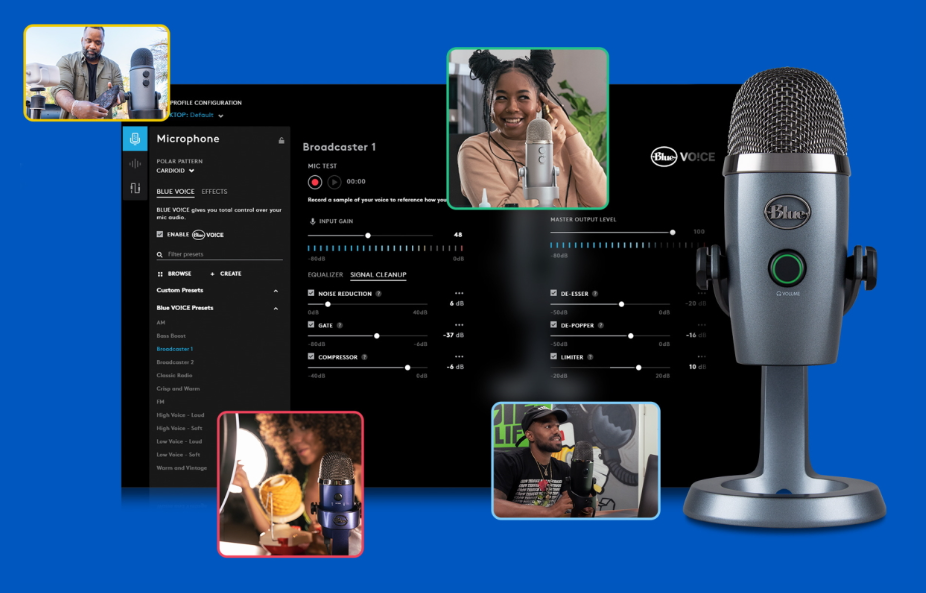The height and width of the screenshot is (593, 926).
Task: Click the Master Output Level slider handle
Action: [x=673, y=232]
